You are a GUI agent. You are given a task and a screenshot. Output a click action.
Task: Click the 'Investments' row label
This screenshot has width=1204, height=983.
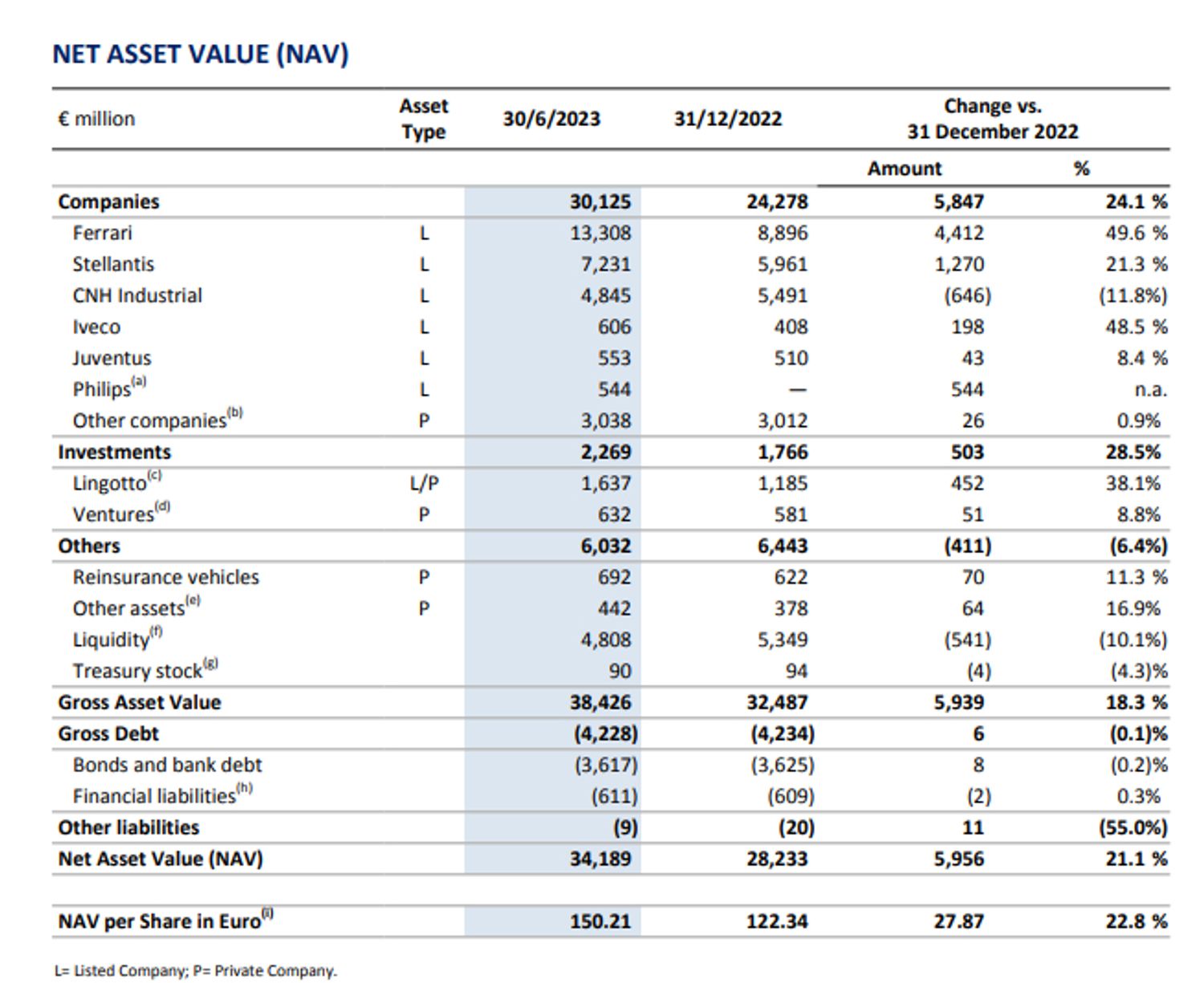pyautogui.click(x=115, y=452)
